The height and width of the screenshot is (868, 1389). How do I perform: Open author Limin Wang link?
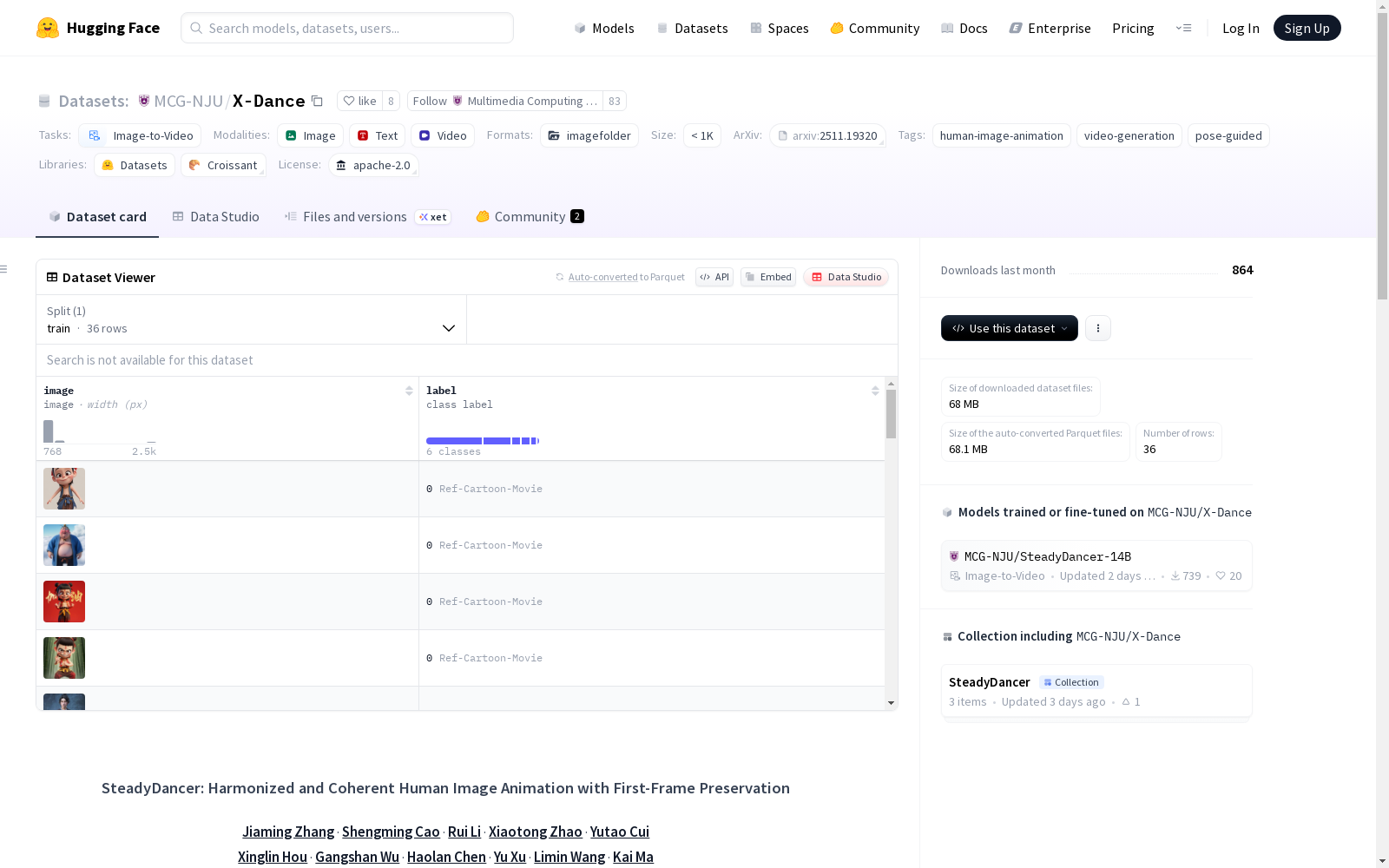coord(569,857)
